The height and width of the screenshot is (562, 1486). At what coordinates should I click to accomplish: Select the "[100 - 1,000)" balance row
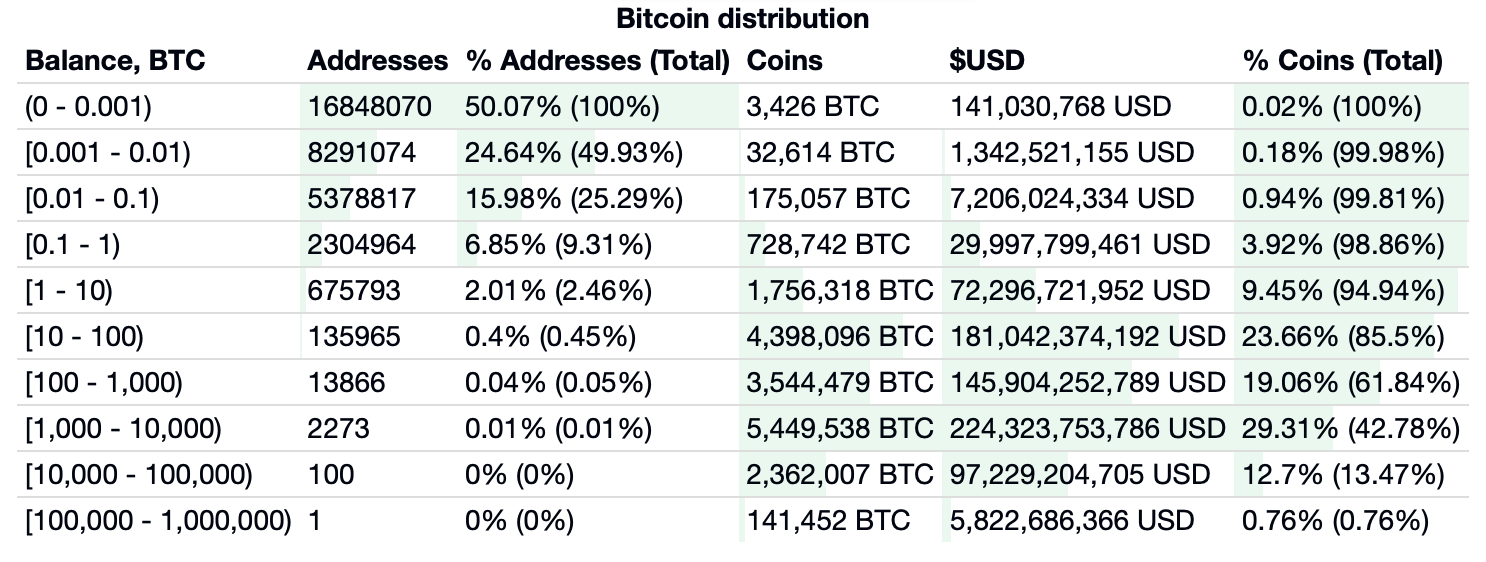[x=103, y=382]
